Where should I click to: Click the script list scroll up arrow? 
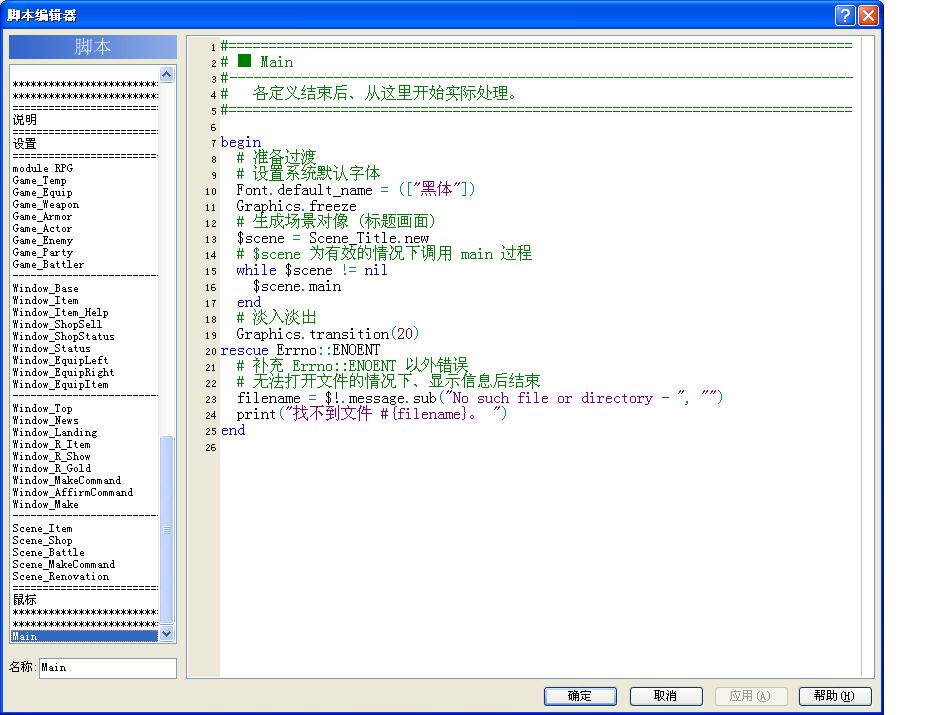coord(167,74)
